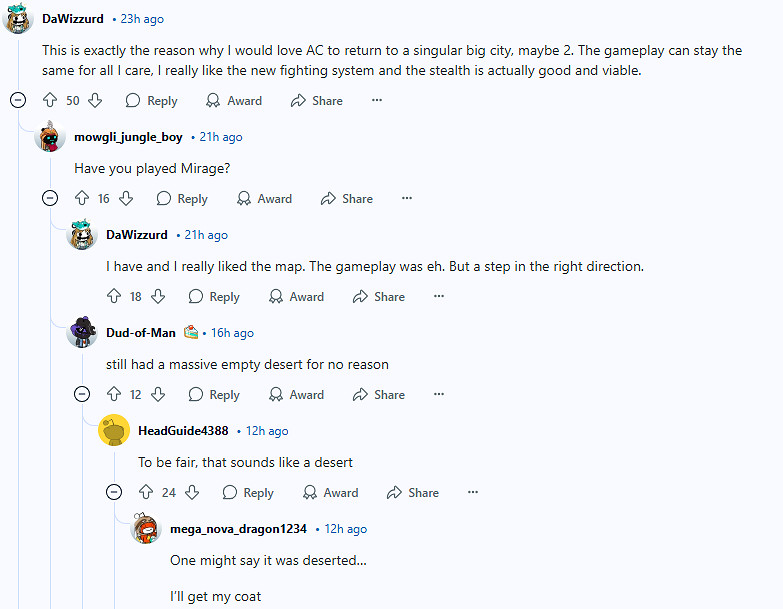Upvote mowgli_jungle_boy's comment
Viewport: 783px width, 609px height.
tap(81, 199)
